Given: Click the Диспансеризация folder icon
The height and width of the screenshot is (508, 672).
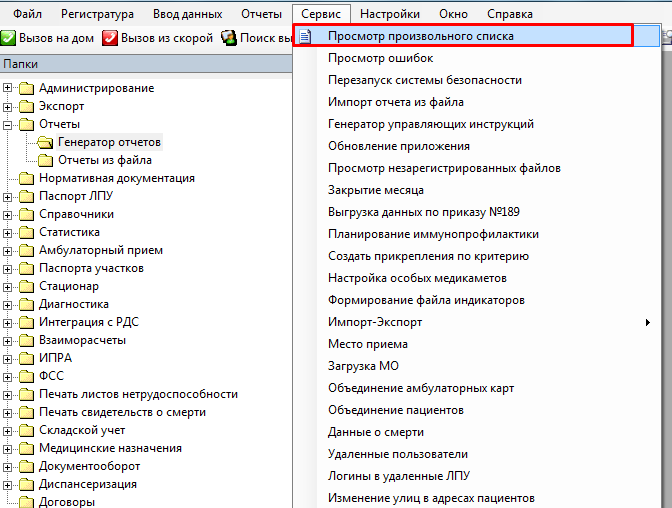Looking at the screenshot, I should tap(27, 484).
